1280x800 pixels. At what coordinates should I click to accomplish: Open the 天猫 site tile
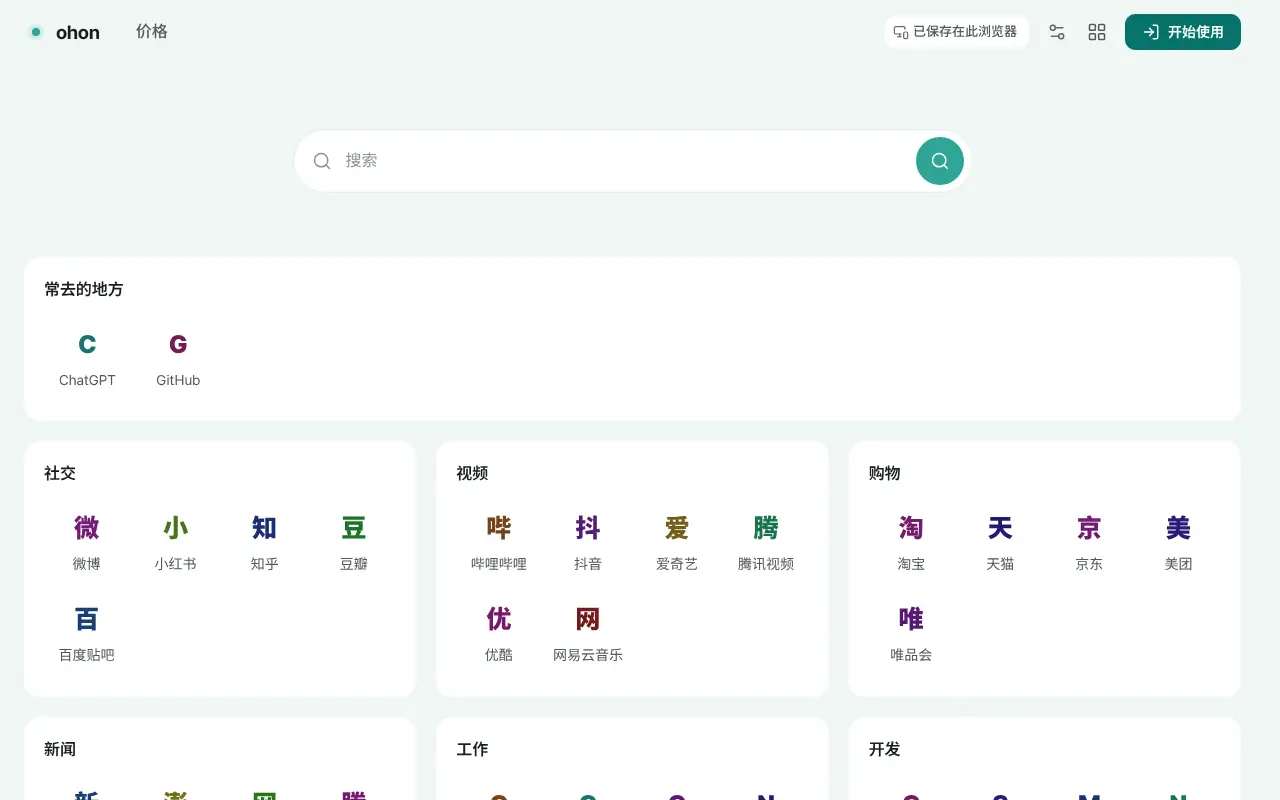coord(1000,543)
